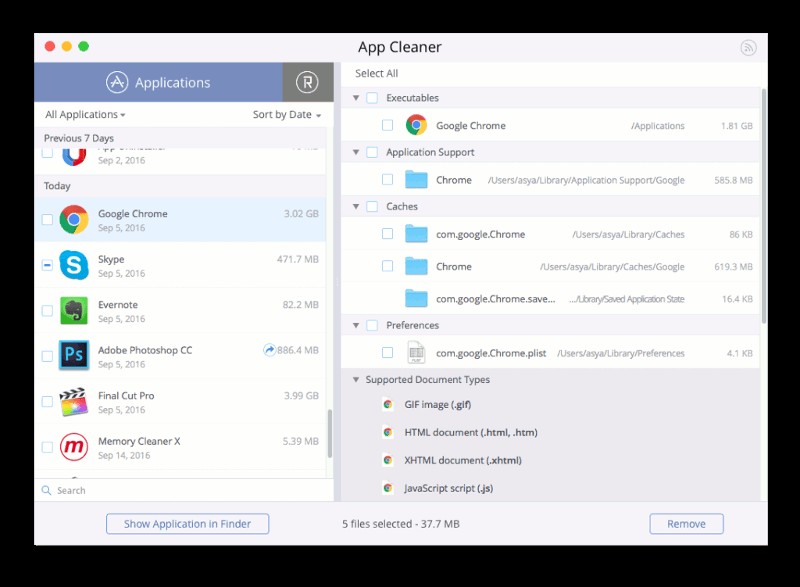Check the Google Chrome executable checkbox
800x587 pixels.
coord(388,125)
